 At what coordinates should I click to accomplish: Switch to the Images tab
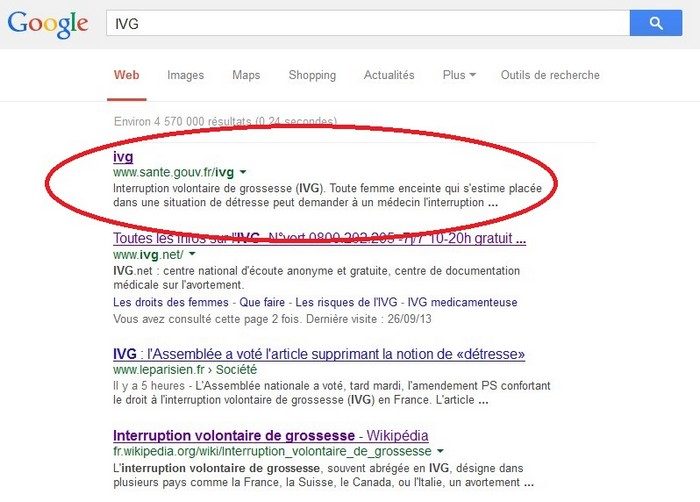(x=185, y=75)
